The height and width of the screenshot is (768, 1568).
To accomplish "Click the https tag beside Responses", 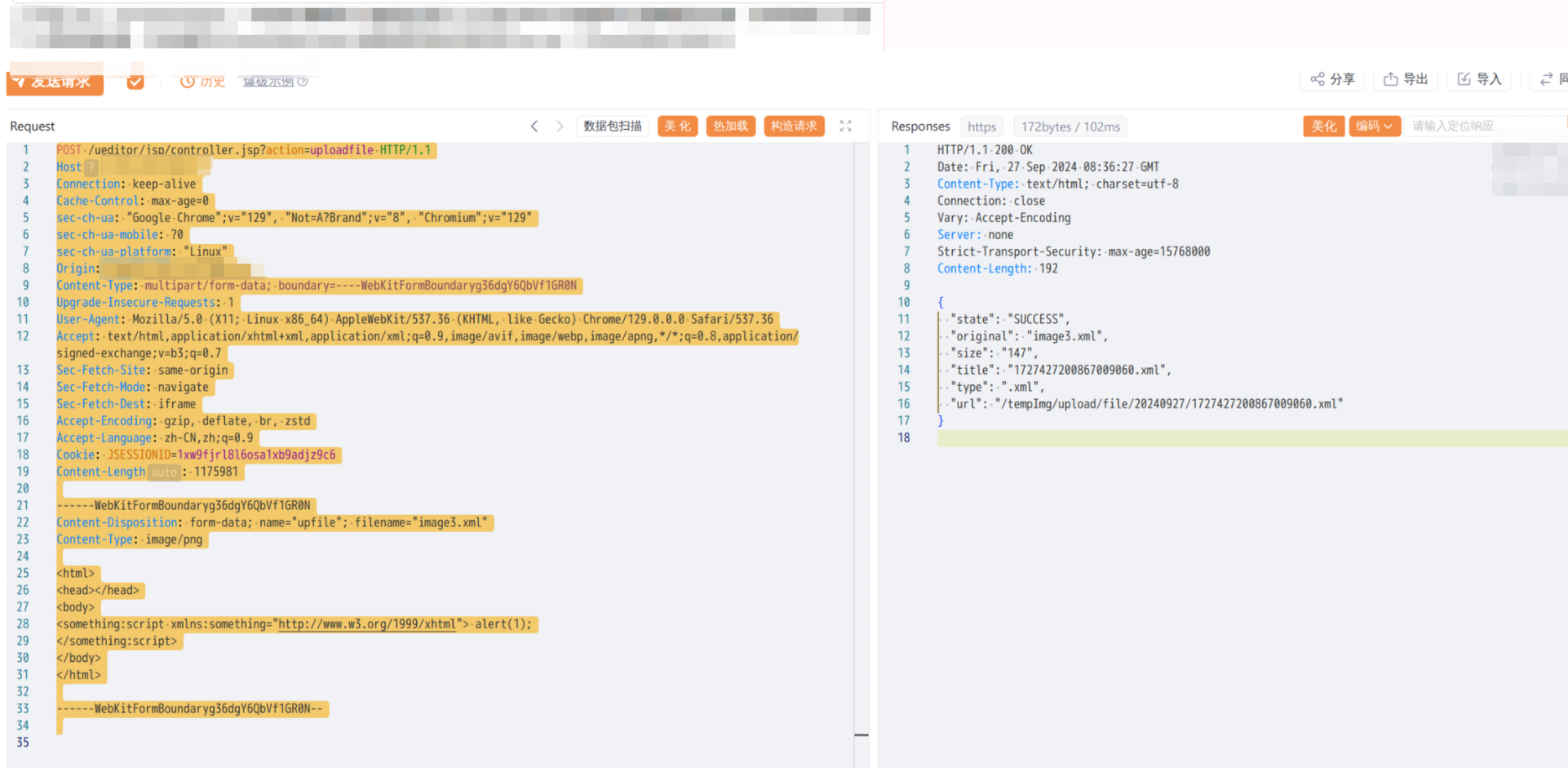I will (981, 127).
